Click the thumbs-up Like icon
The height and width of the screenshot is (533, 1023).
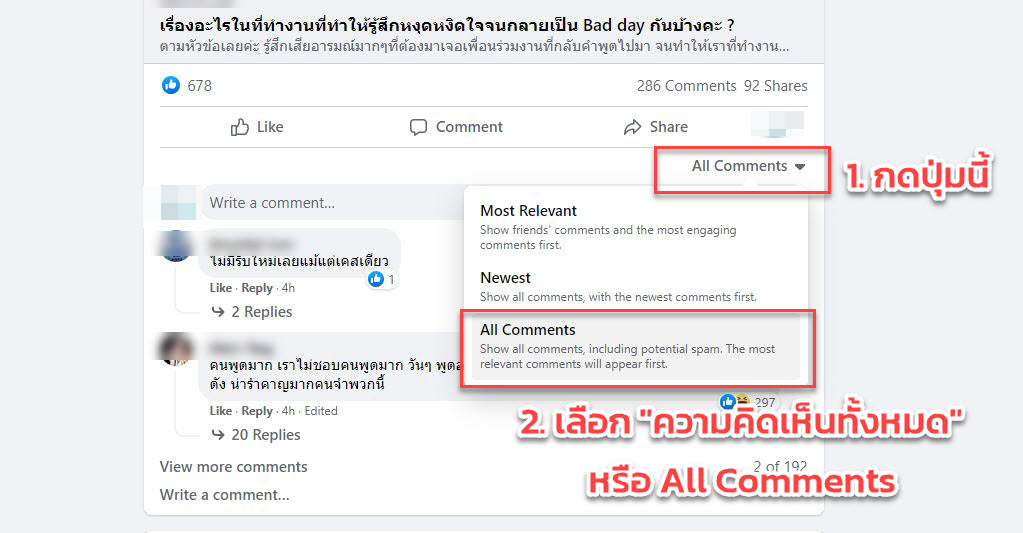(x=239, y=127)
